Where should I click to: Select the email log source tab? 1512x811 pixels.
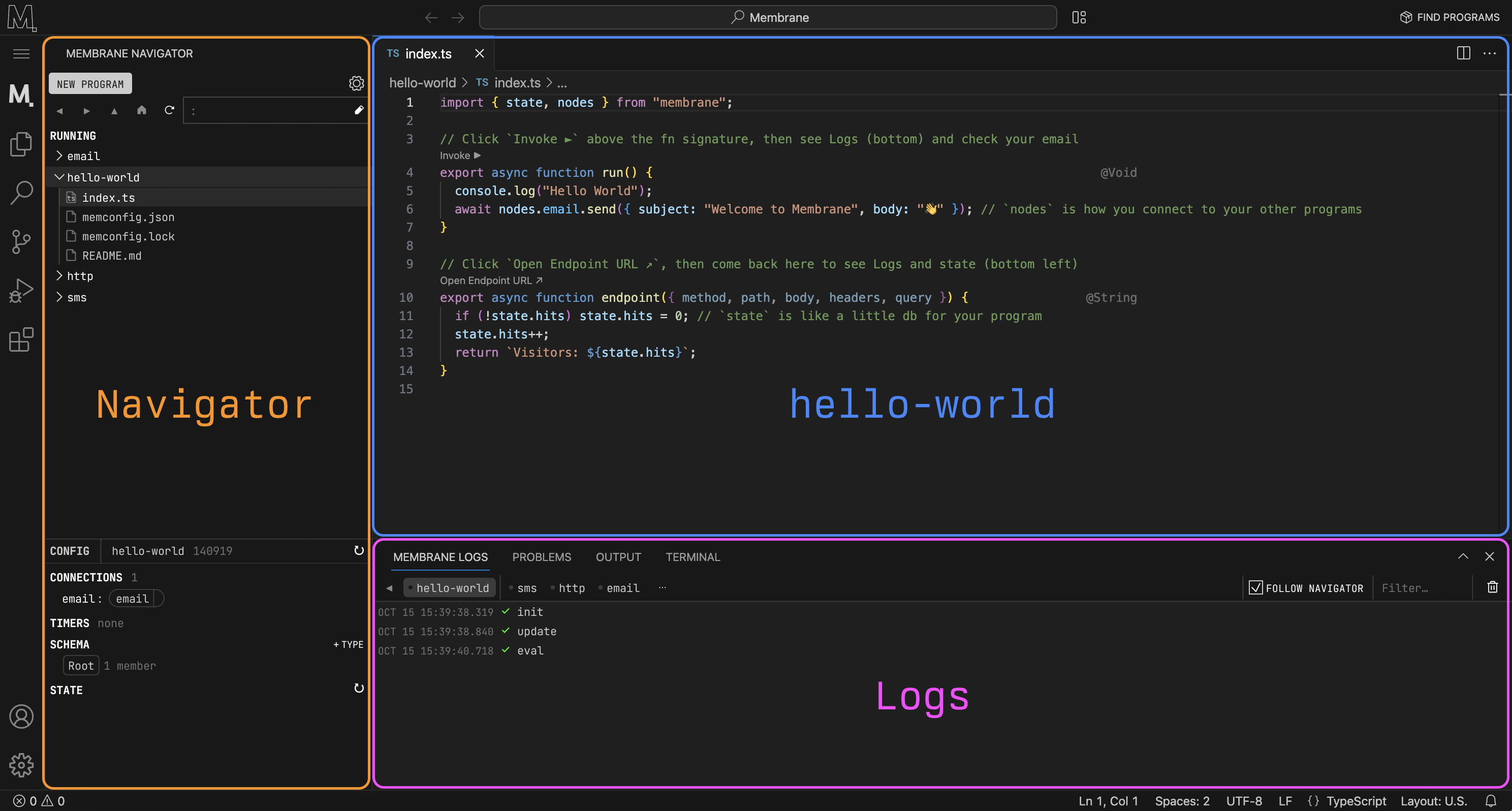pyautogui.click(x=619, y=588)
